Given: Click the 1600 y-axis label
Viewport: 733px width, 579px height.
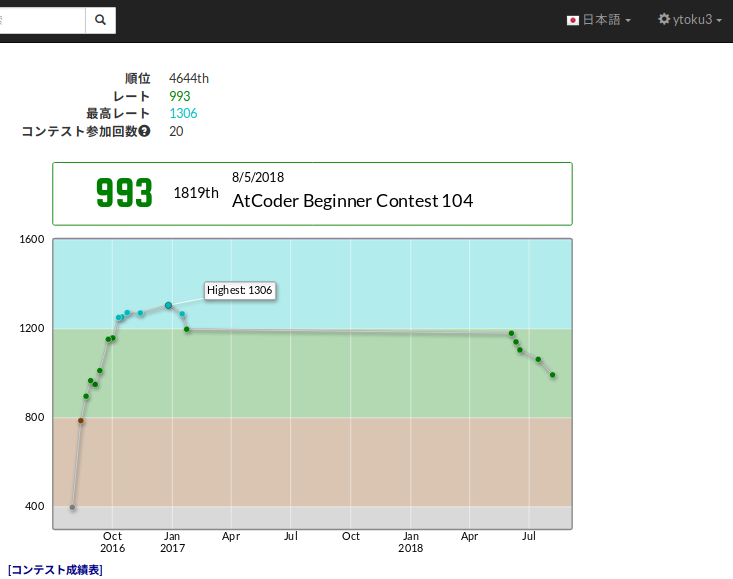Looking at the screenshot, I should pyautogui.click(x=32, y=239).
